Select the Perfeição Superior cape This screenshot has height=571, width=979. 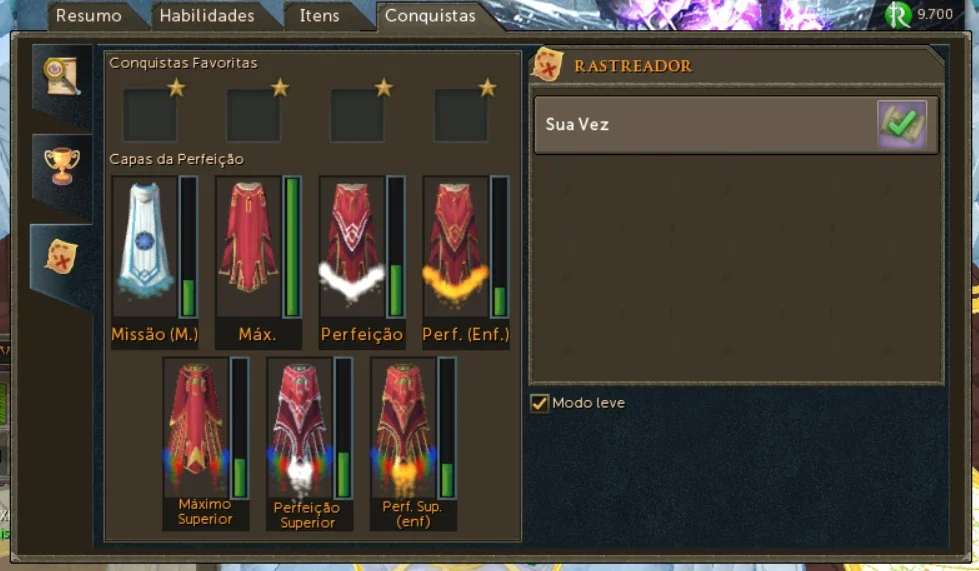click(x=300, y=427)
